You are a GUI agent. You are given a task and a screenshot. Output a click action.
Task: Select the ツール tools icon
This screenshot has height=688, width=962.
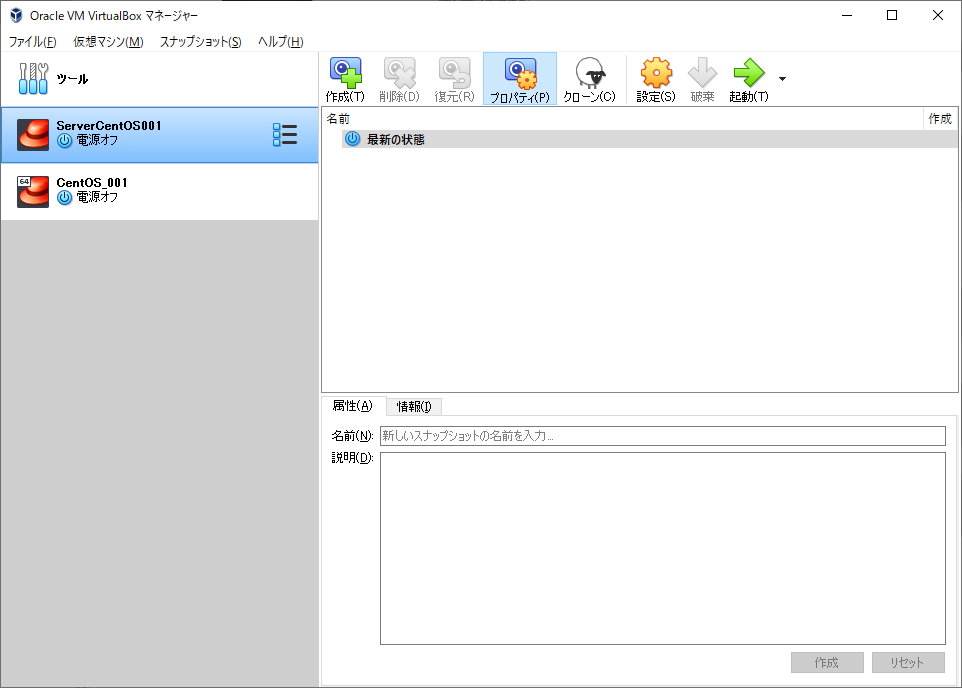tap(33, 79)
